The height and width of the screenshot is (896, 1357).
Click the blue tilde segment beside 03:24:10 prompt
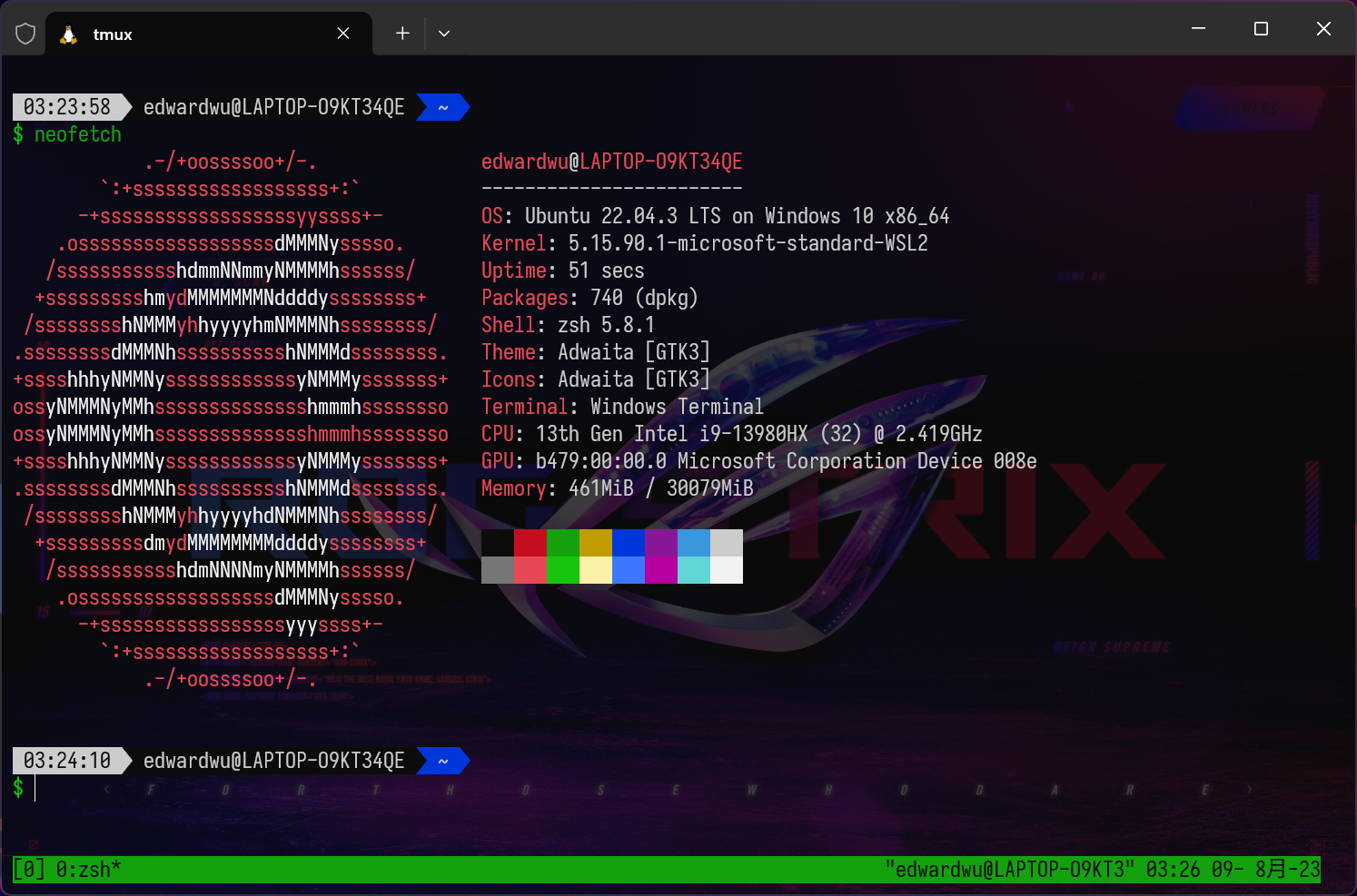[x=442, y=761]
